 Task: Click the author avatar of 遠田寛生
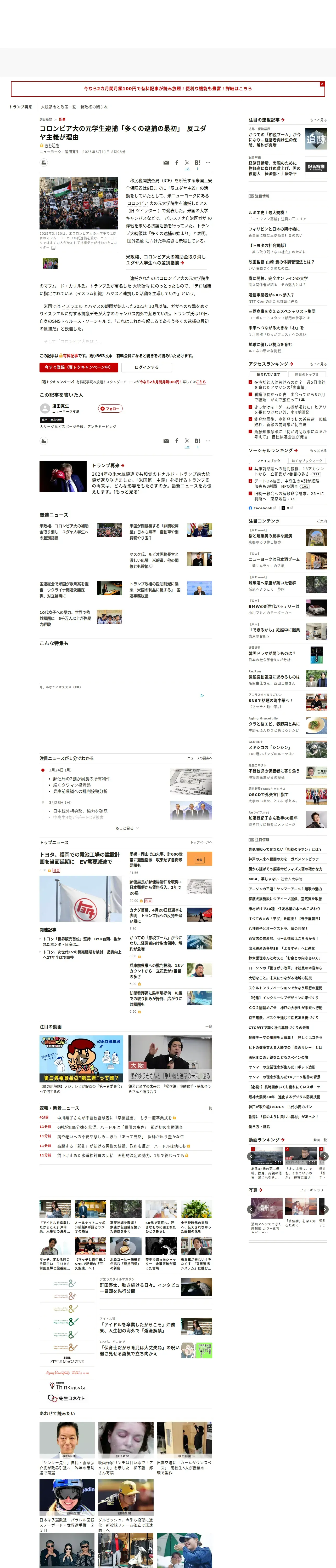point(44,408)
